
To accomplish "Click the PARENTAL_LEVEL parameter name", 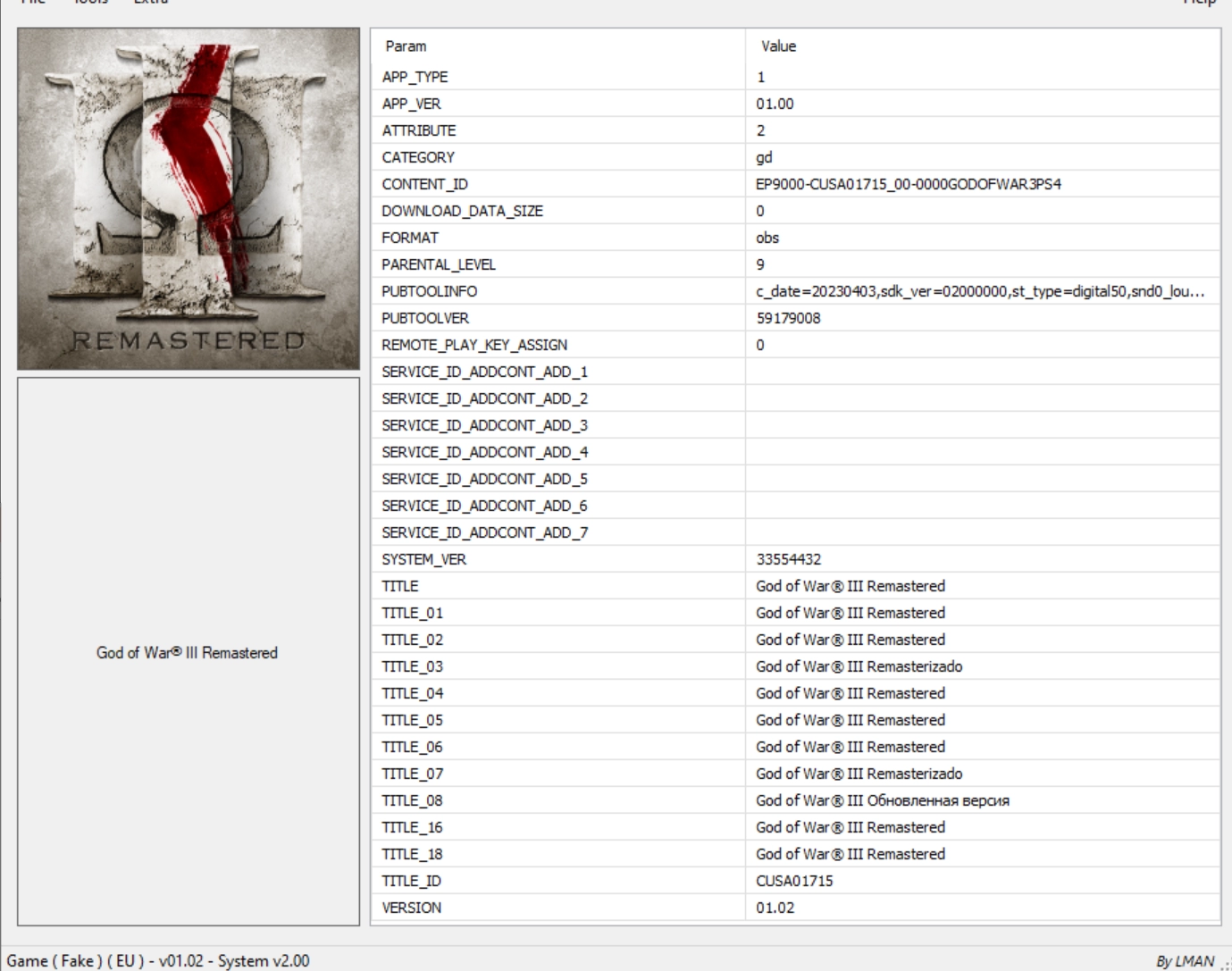I will click(438, 264).
